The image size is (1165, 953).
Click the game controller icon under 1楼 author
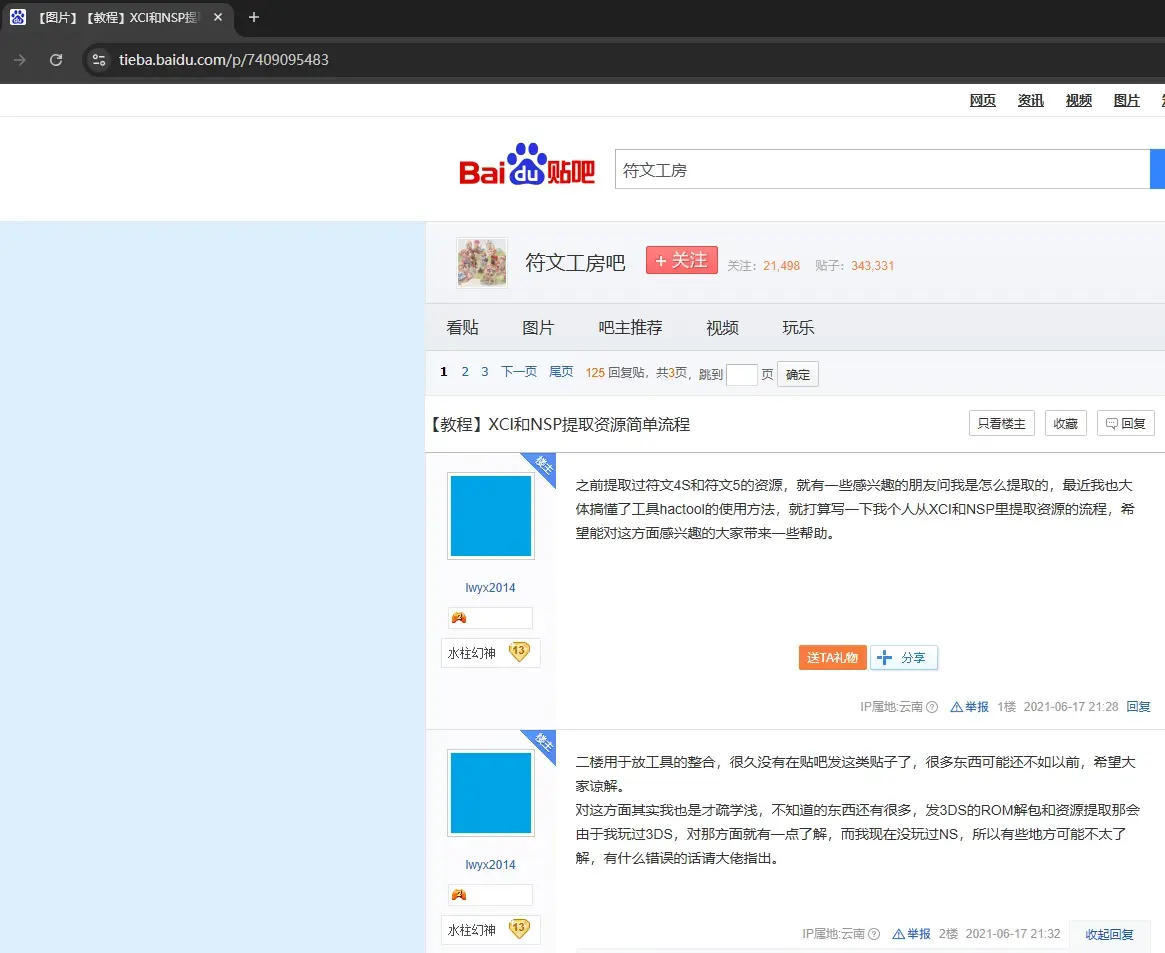[458, 618]
